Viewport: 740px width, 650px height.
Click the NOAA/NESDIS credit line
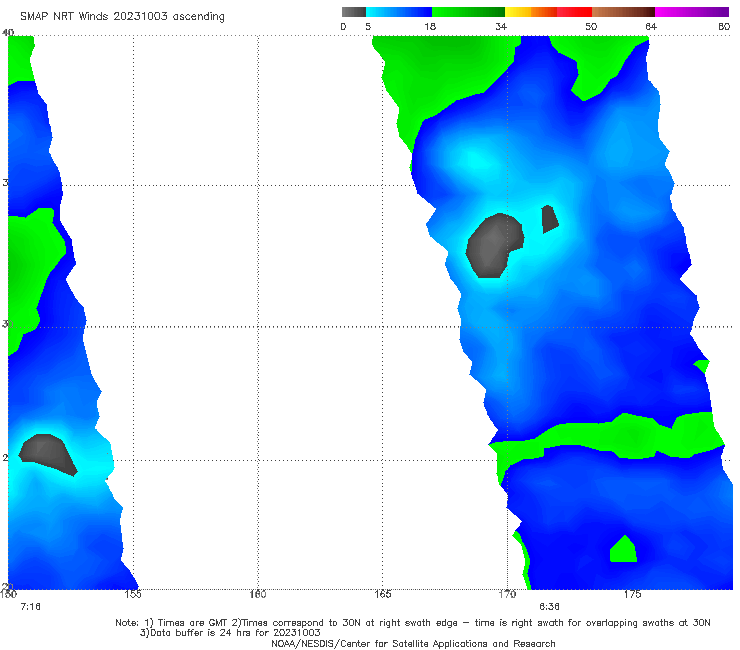click(413, 644)
